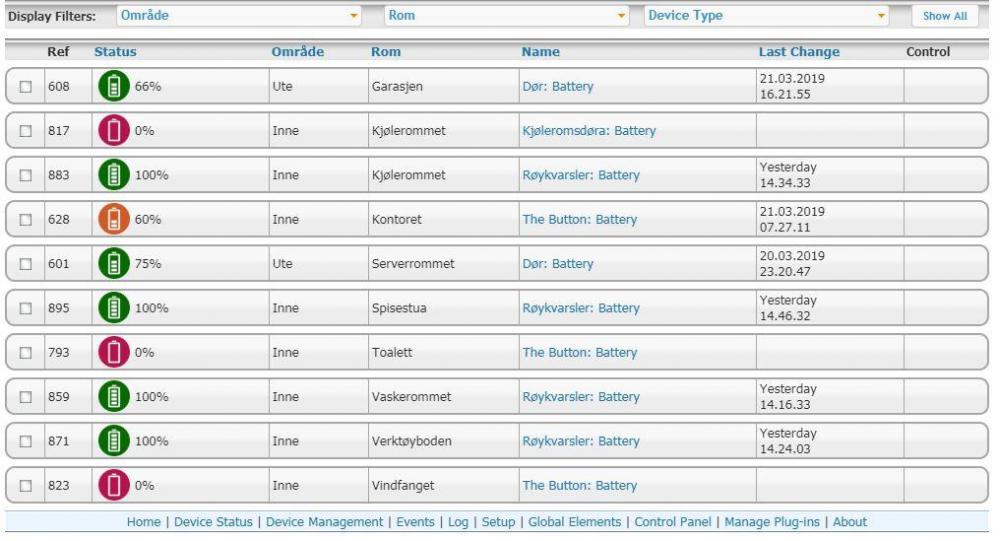Tick the checkbox for device ref 628
This screenshot has height=541, width=1000.
pyautogui.click(x=26, y=220)
